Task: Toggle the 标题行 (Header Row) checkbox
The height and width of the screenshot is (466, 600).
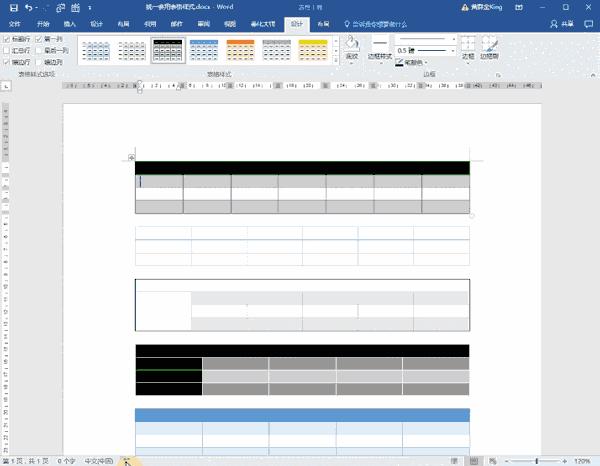Action: pyautogui.click(x=6, y=39)
